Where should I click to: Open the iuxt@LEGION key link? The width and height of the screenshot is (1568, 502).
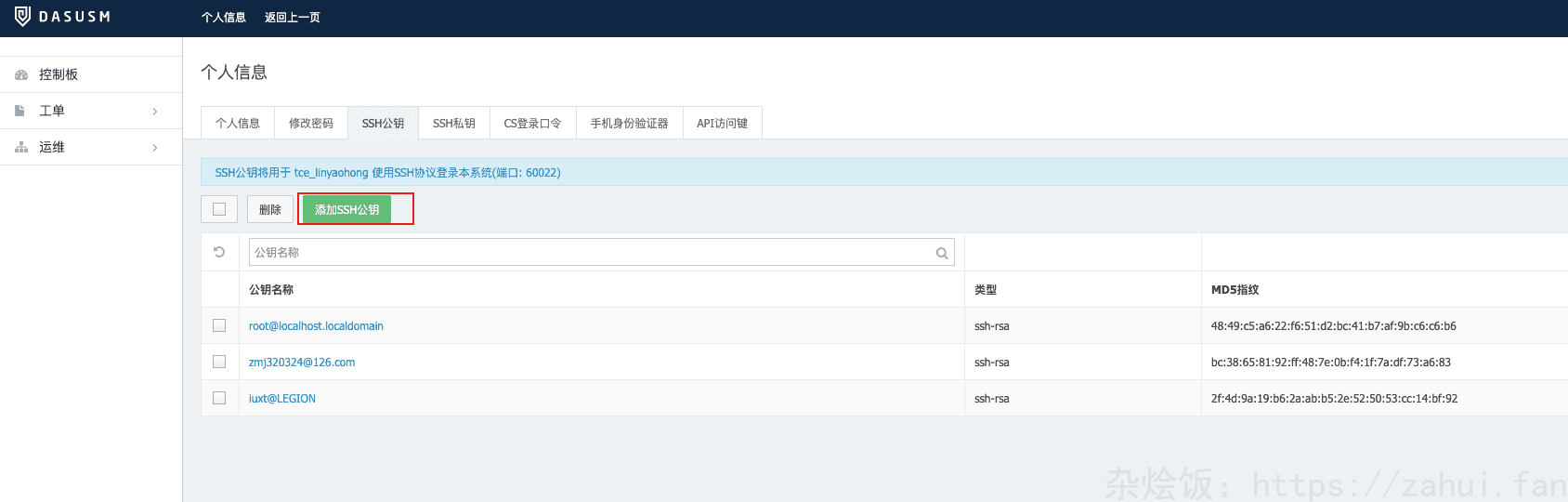pyautogui.click(x=282, y=399)
